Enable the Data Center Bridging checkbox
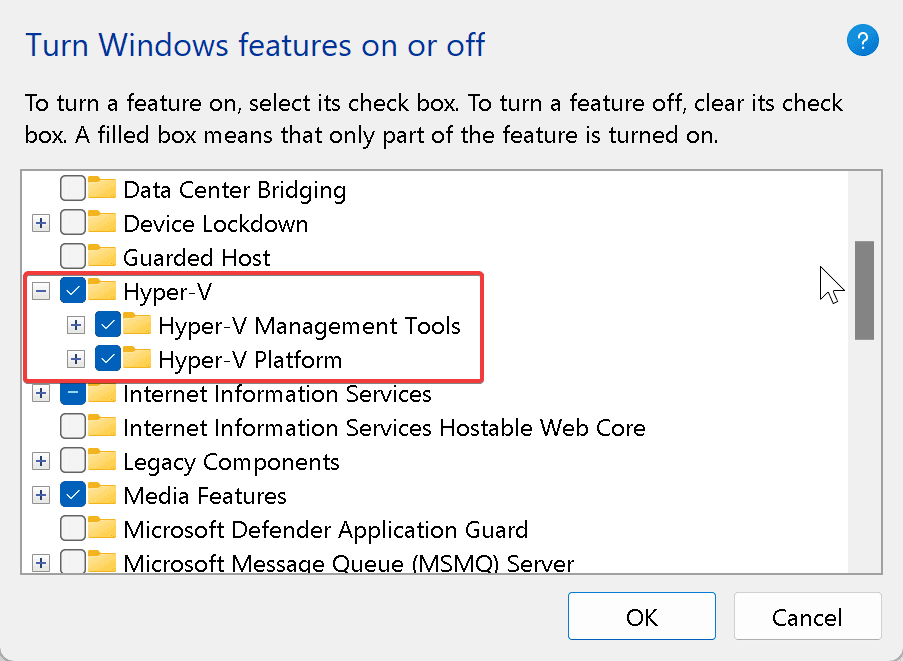The width and height of the screenshot is (903, 661). click(x=73, y=188)
